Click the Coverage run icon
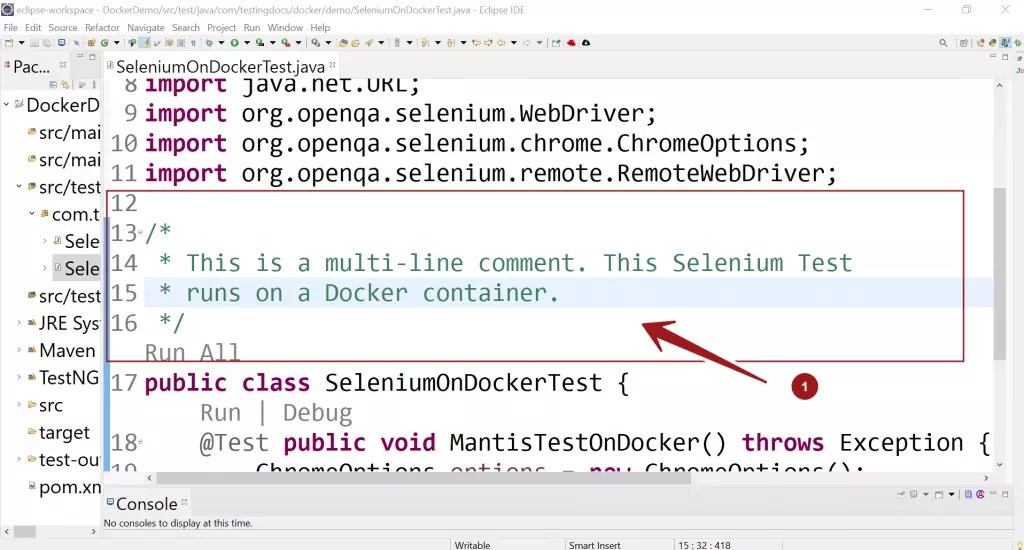This screenshot has width=1024, height=550. (260, 42)
